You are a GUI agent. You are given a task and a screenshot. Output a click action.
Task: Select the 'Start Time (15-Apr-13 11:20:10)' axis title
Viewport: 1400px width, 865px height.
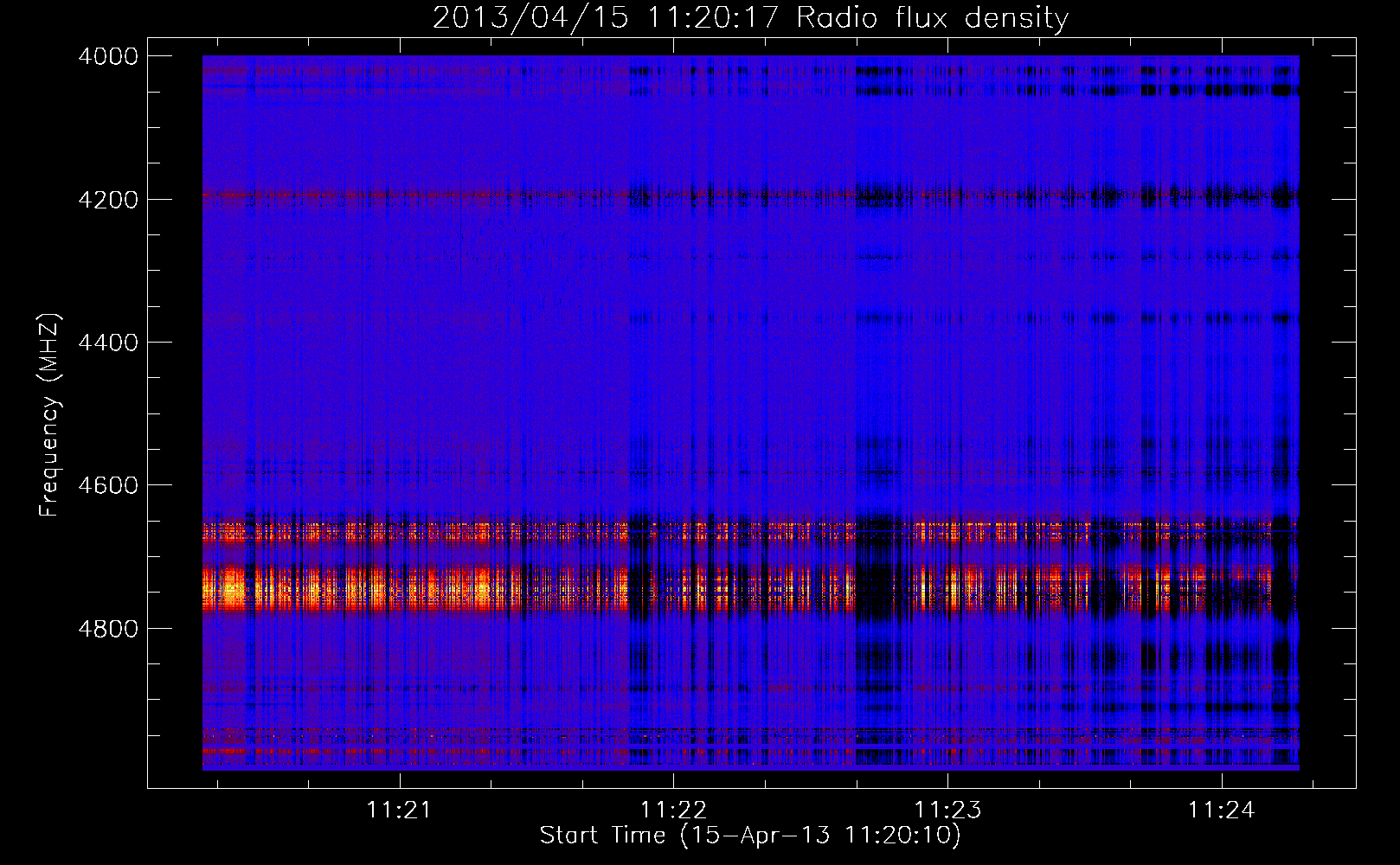[x=750, y=836]
